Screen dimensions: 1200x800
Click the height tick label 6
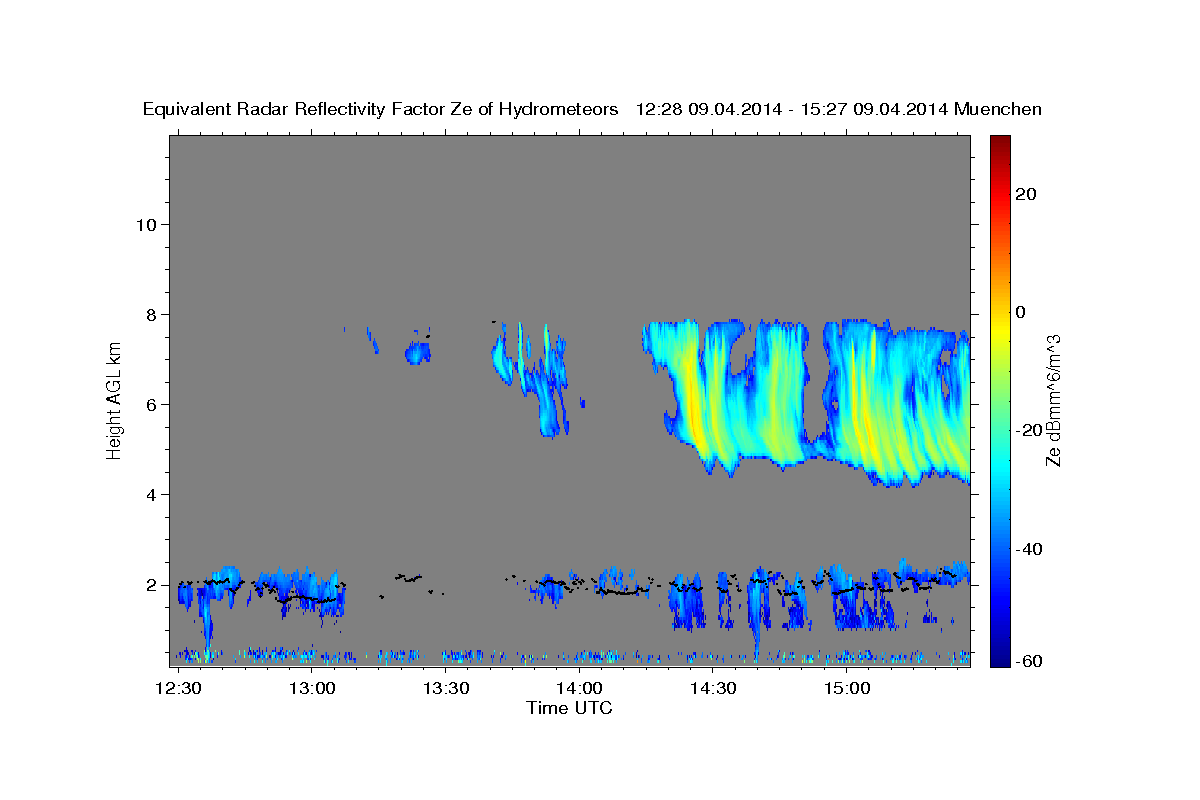pos(151,404)
